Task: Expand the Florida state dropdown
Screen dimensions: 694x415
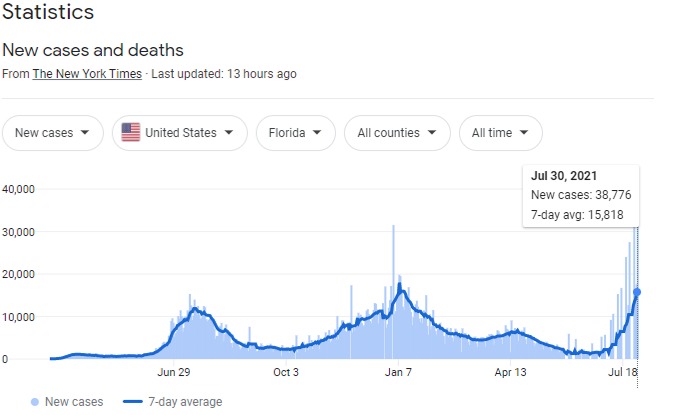Action: pos(295,133)
